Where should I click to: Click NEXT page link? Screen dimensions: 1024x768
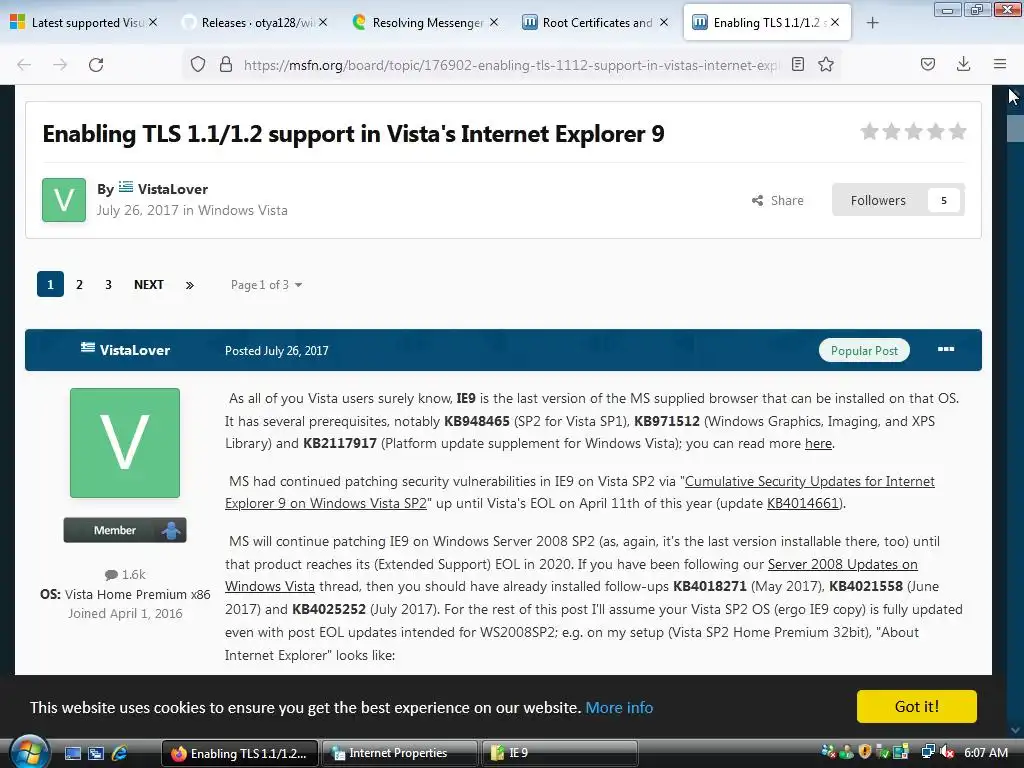tap(149, 285)
